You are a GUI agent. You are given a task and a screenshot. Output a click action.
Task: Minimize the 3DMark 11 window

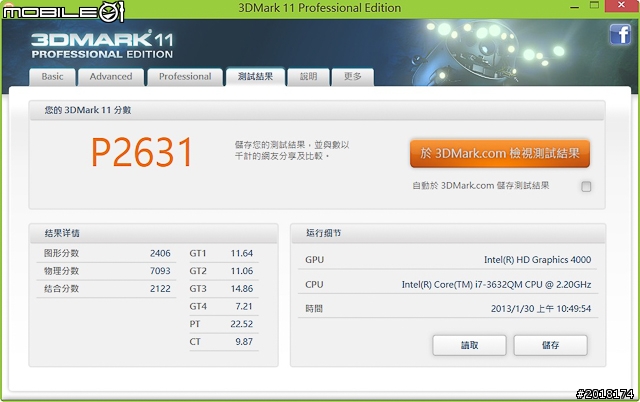click(x=574, y=7)
